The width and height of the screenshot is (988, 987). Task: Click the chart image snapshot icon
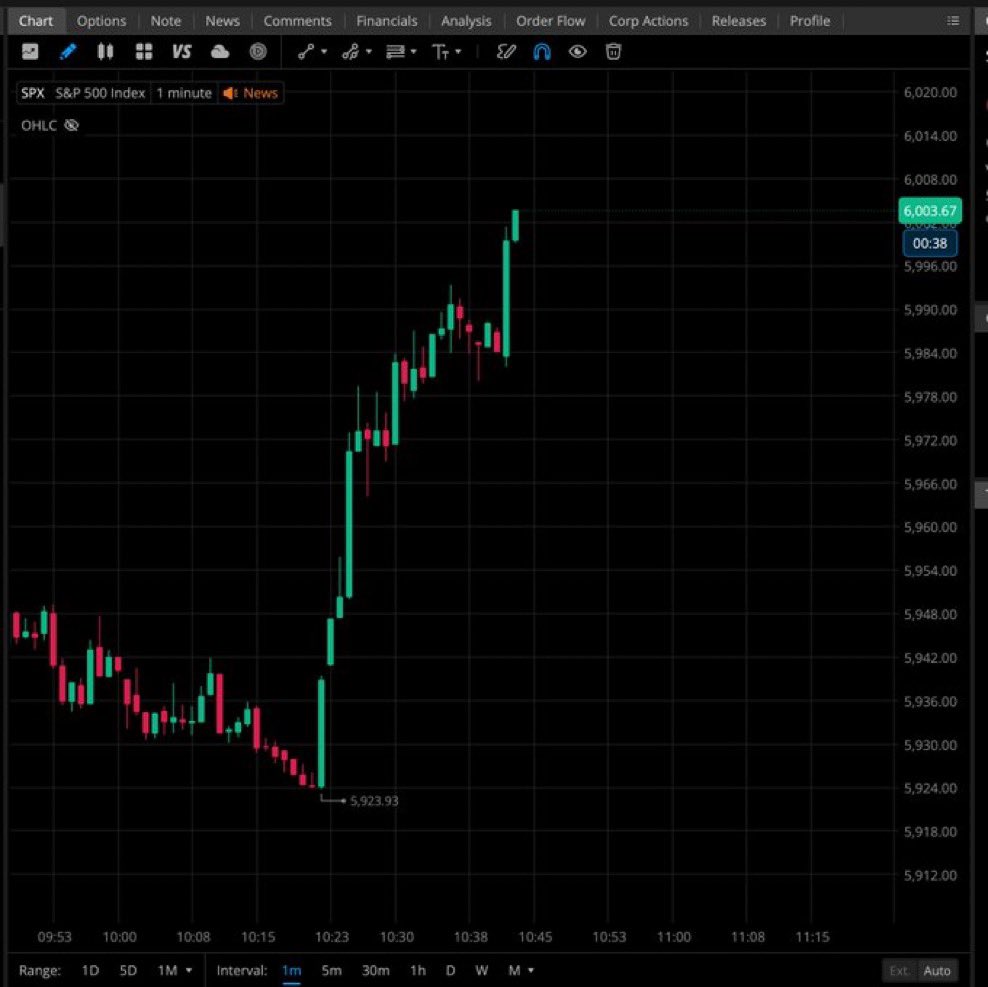30,52
